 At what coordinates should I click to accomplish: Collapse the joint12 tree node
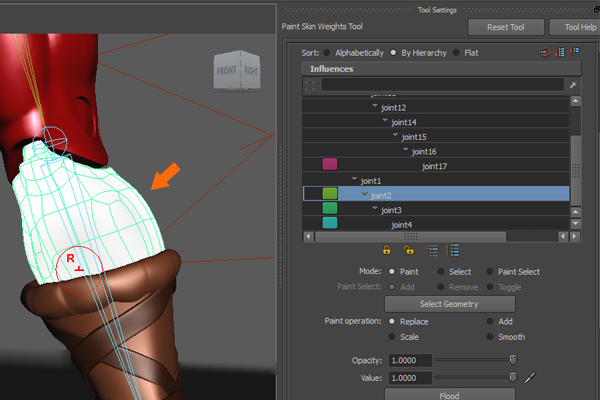[x=375, y=107]
